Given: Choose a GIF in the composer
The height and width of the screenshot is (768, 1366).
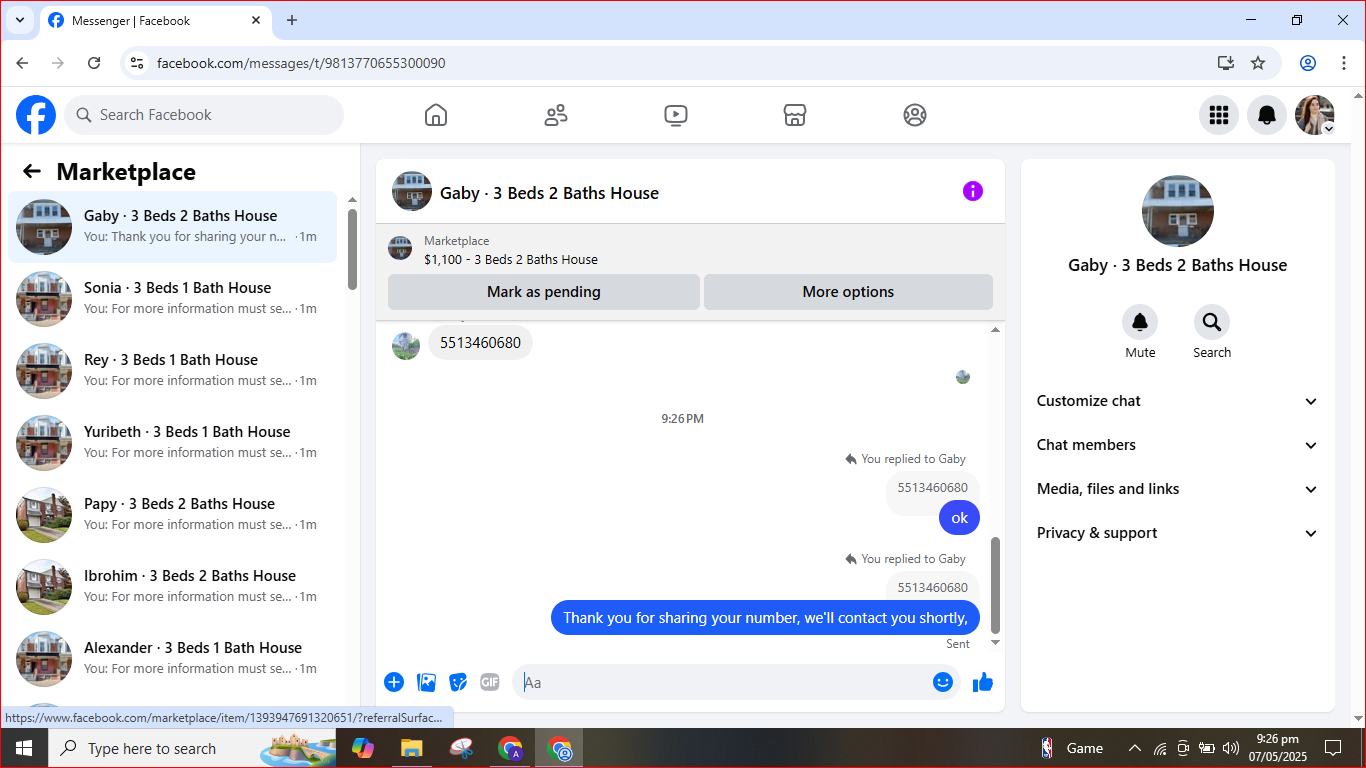Looking at the screenshot, I should (489, 682).
